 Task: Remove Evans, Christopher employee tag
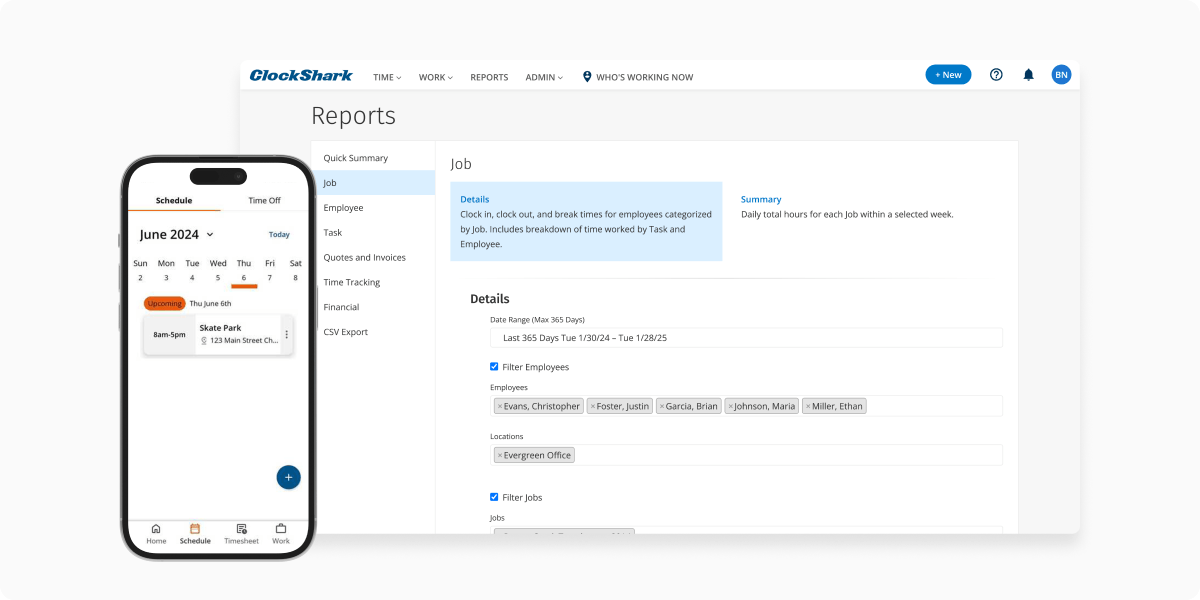click(500, 406)
